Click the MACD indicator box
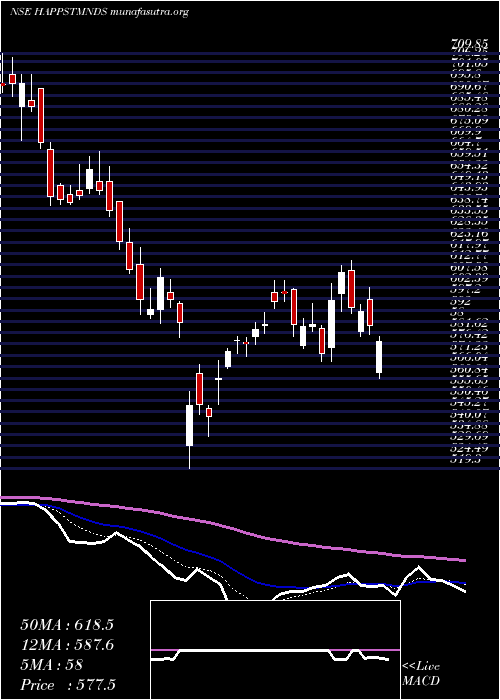This screenshot has width=500, height=700. (275, 650)
